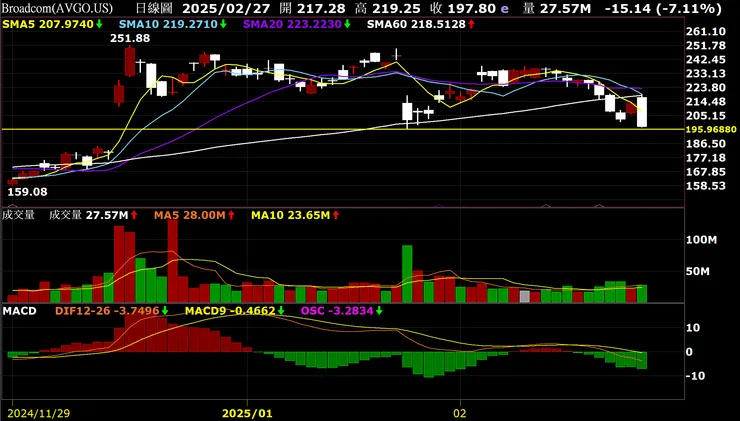Select the SMA60 218.5128 indicator label
Screen dimensions: 740x421
pos(416,24)
